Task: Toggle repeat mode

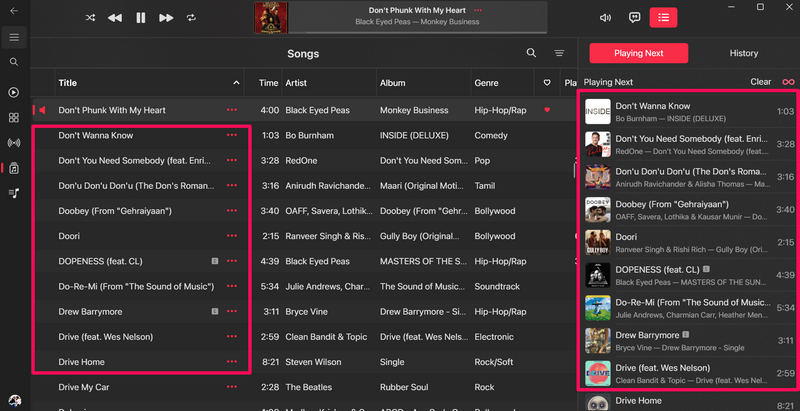Action: [191, 18]
